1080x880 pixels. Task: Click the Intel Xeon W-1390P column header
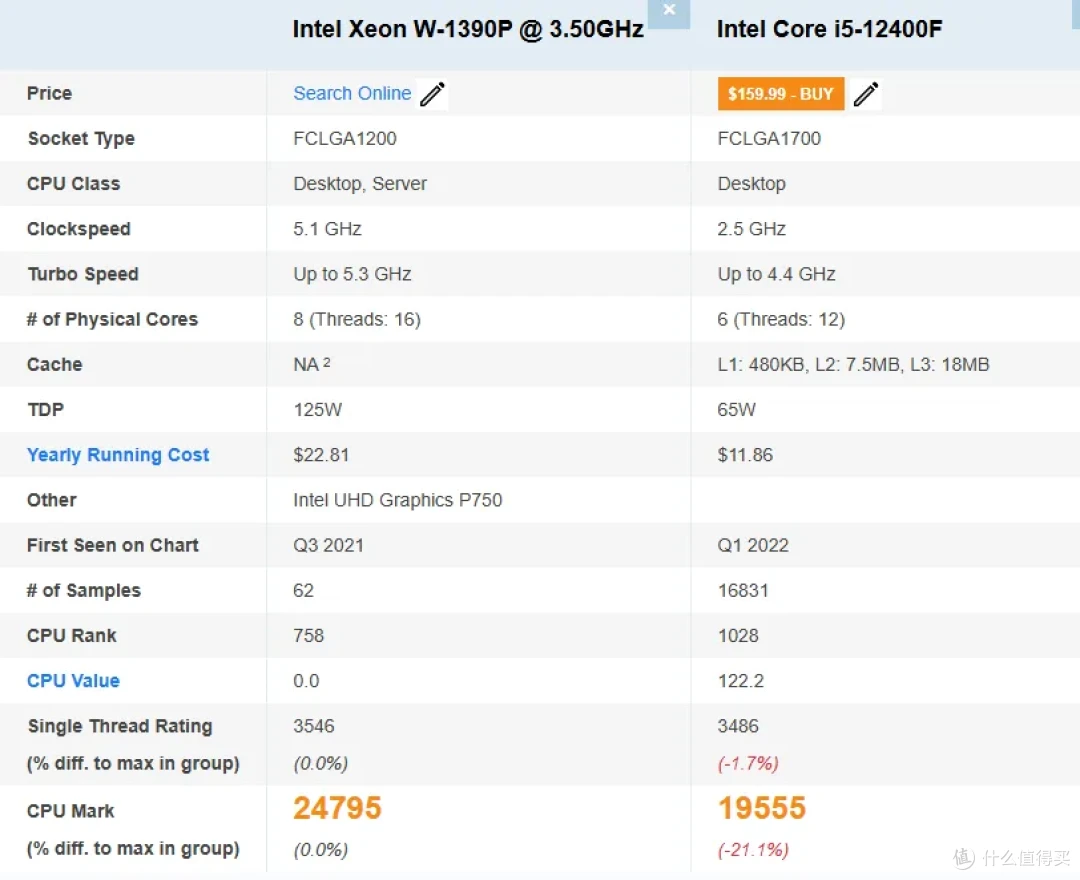tap(468, 30)
